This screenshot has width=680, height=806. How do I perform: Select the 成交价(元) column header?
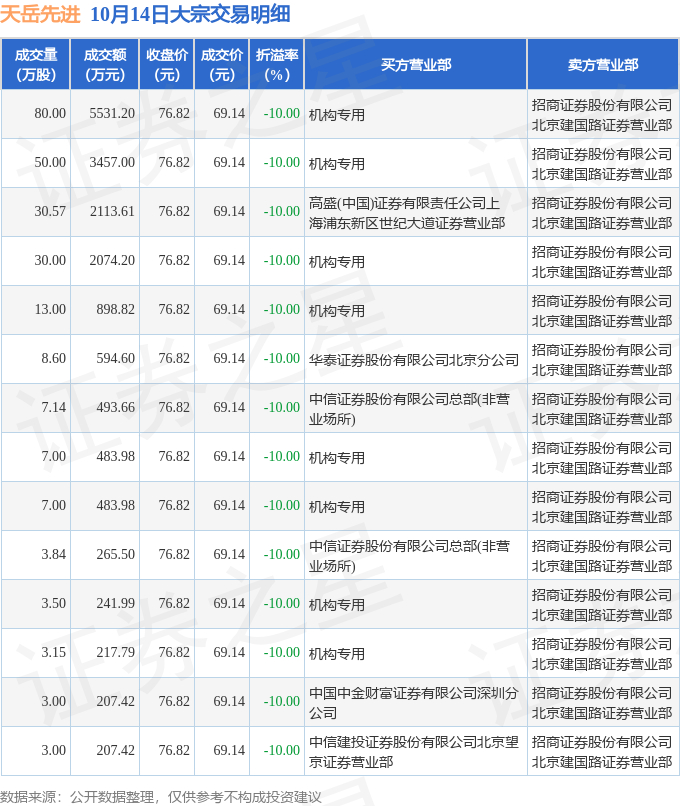click(222, 65)
